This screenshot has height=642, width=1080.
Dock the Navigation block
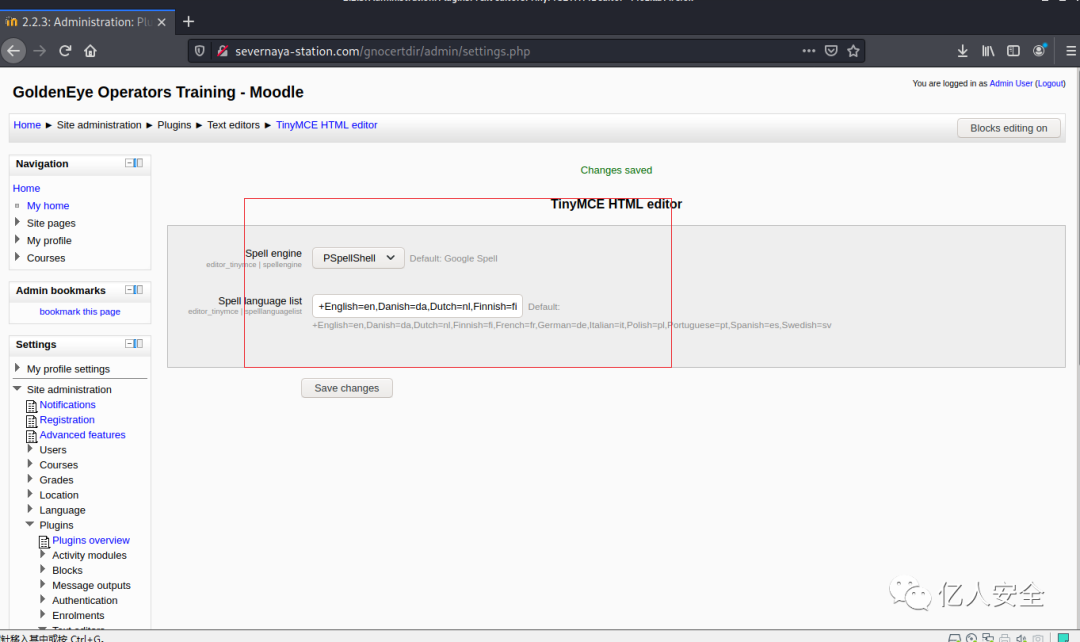[138, 163]
